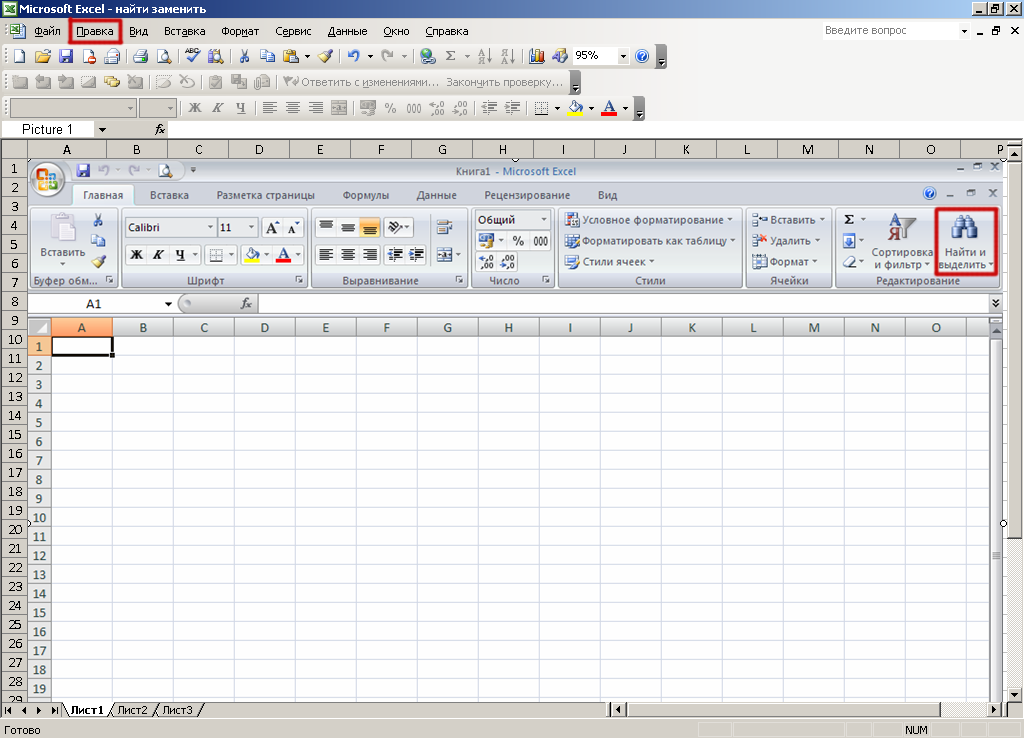Click the blue Help question mark in the top toolbar
1024x738 pixels.
pos(642,57)
